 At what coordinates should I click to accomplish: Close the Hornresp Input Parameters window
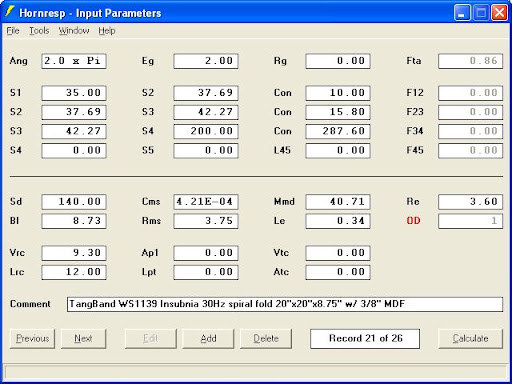click(499, 13)
